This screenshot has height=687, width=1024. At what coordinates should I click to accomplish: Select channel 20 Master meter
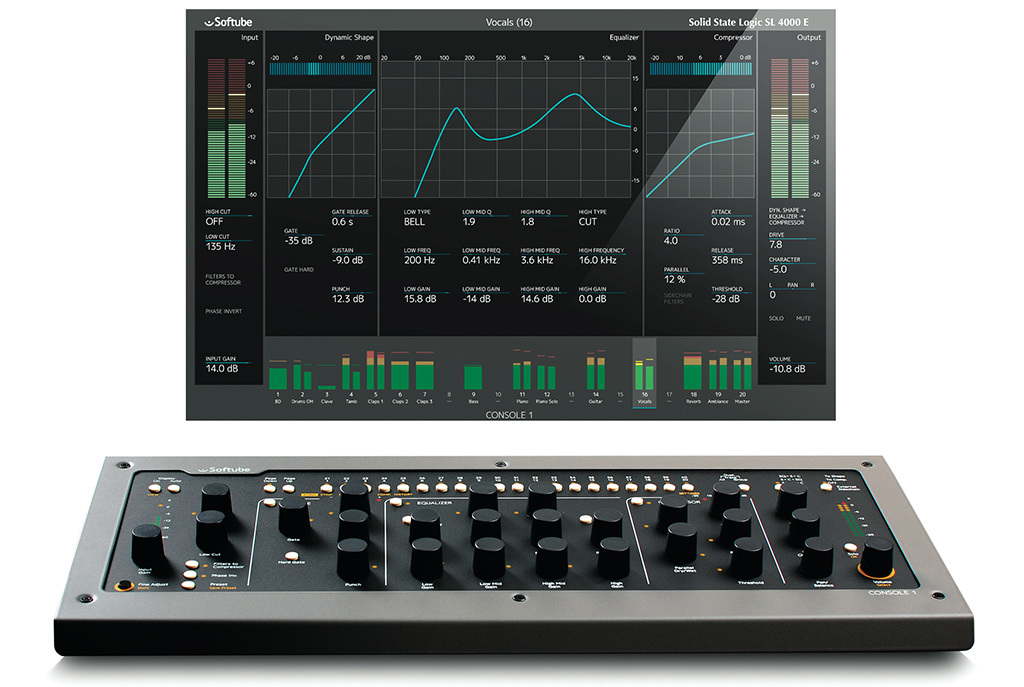pos(742,378)
